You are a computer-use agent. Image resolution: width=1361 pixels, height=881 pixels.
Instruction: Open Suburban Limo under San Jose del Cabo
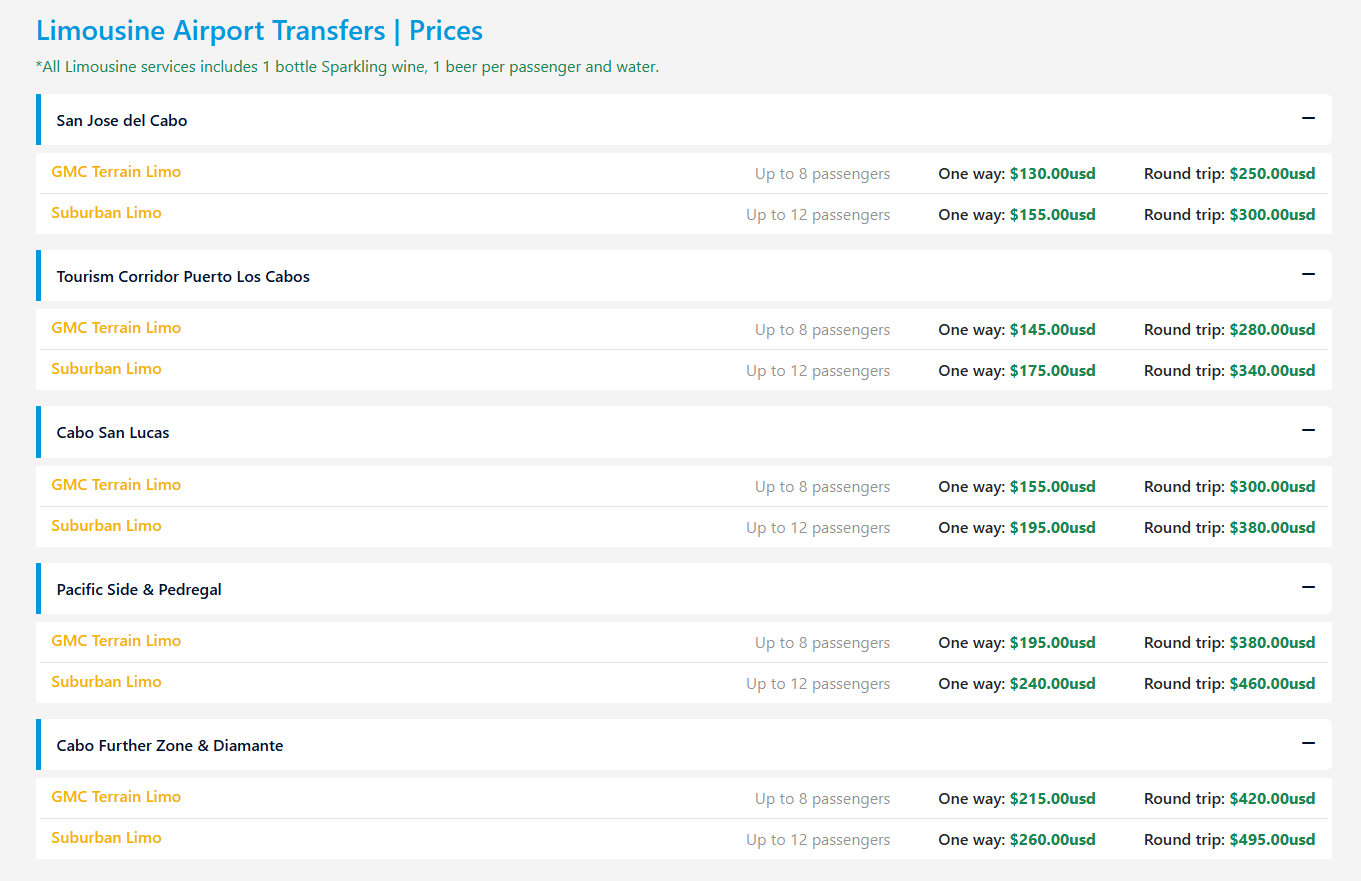106,213
